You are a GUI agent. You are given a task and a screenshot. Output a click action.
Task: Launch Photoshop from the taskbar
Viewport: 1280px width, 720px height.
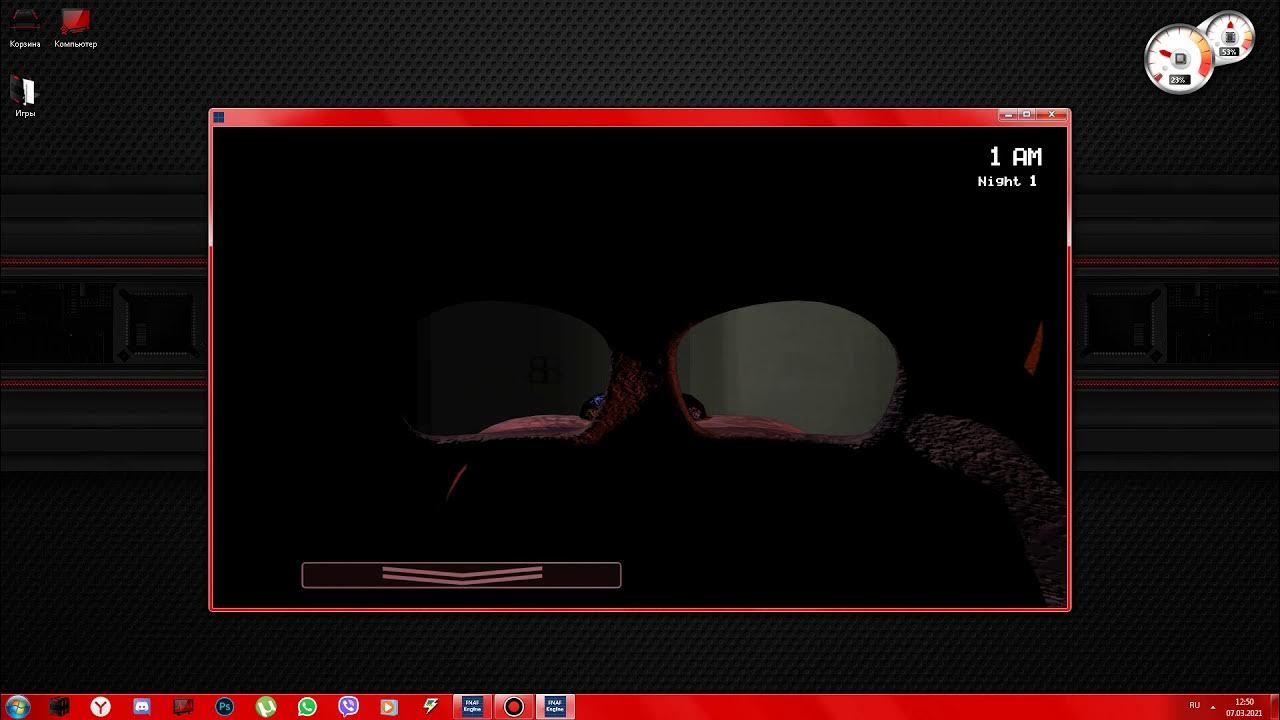pos(225,707)
